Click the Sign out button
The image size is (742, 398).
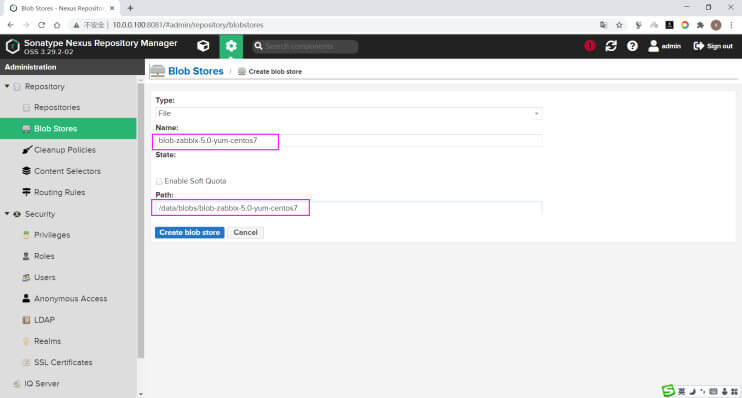tap(713, 46)
